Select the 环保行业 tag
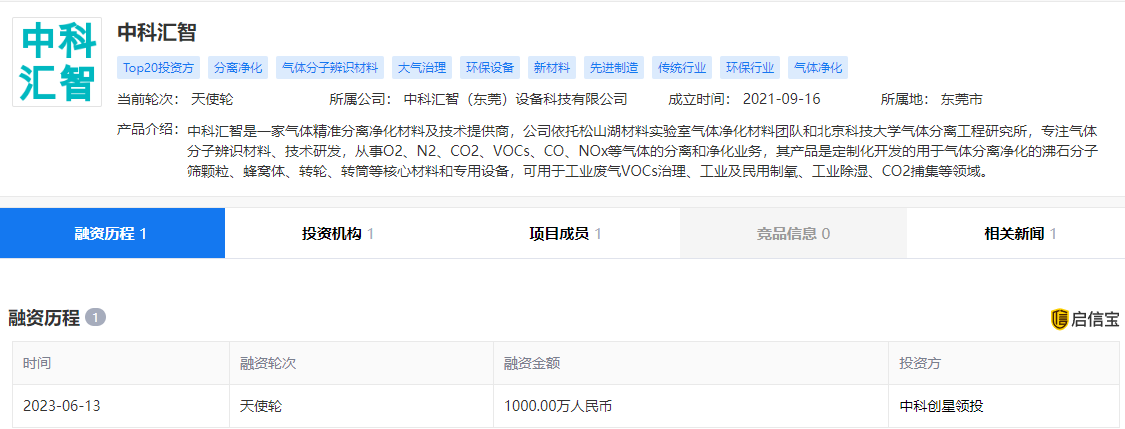Image resolution: width=1125 pixels, height=429 pixels. tap(750, 68)
